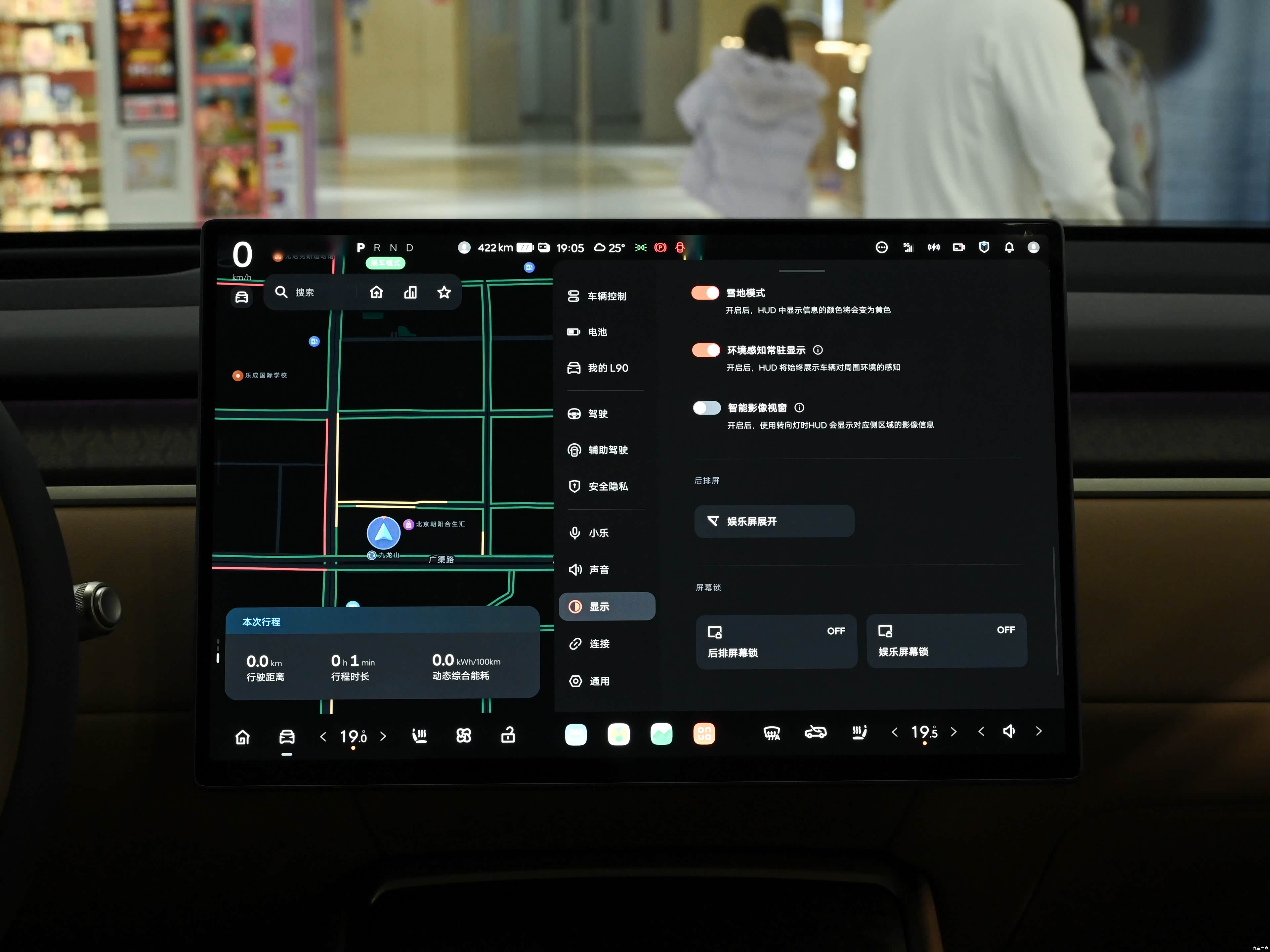This screenshot has height=952, width=1270.
Task: Open the orange app grid icon
Action: [x=704, y=734]
